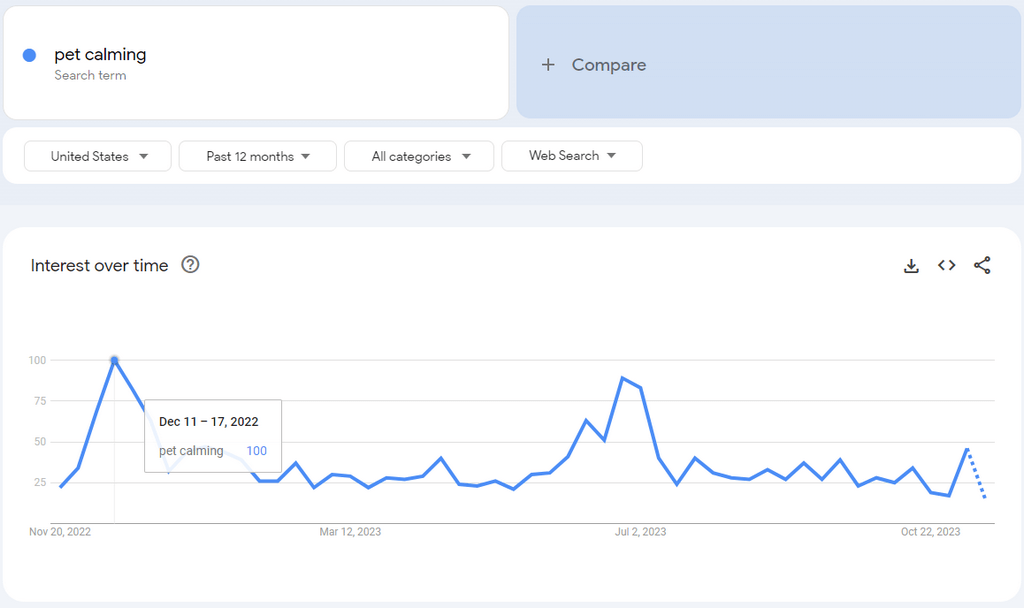
Task: Click the Oct 22, 2023 axis label
Action: pyautogui.click(x=931, y=532)
